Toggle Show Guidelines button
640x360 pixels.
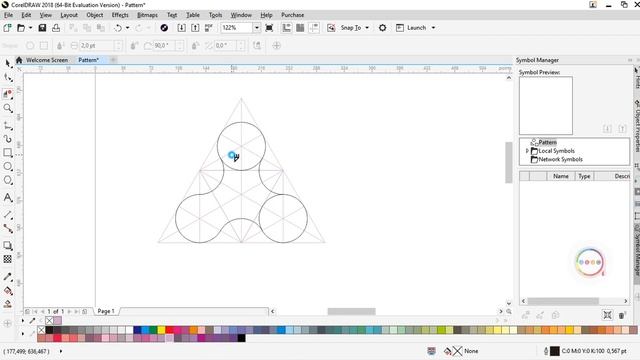314,28
